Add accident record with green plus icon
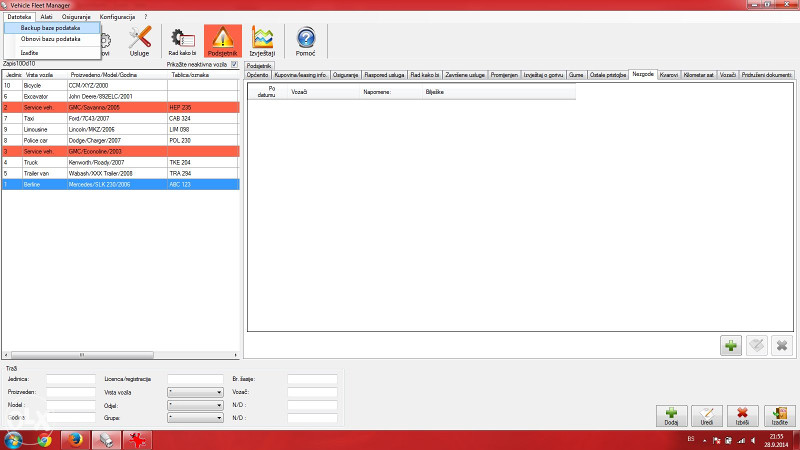Viewport: 800px width, 450px height. point(731,345)
